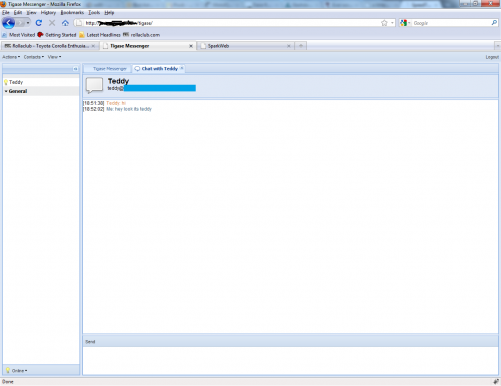Close the Chat with Teddy tab
Viewport: 501px width, 386px height.
tap(182, 68)
